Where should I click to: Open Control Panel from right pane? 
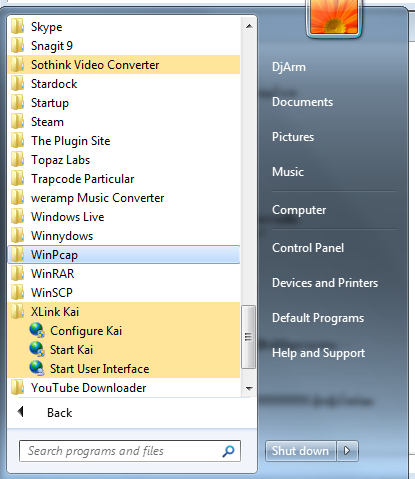308,248
